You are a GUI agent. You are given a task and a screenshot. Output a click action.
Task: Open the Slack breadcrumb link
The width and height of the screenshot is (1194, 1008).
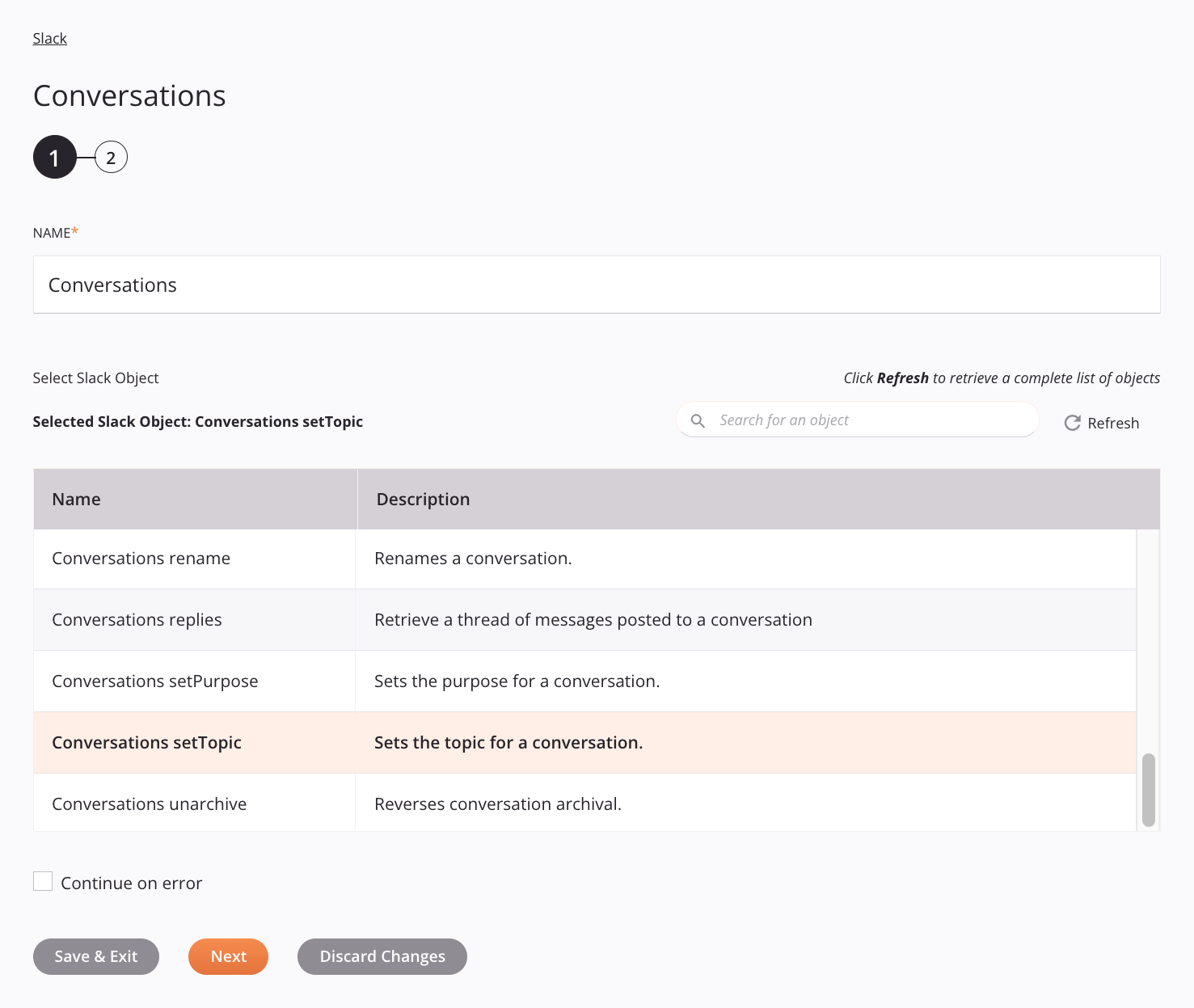[49, 39]
